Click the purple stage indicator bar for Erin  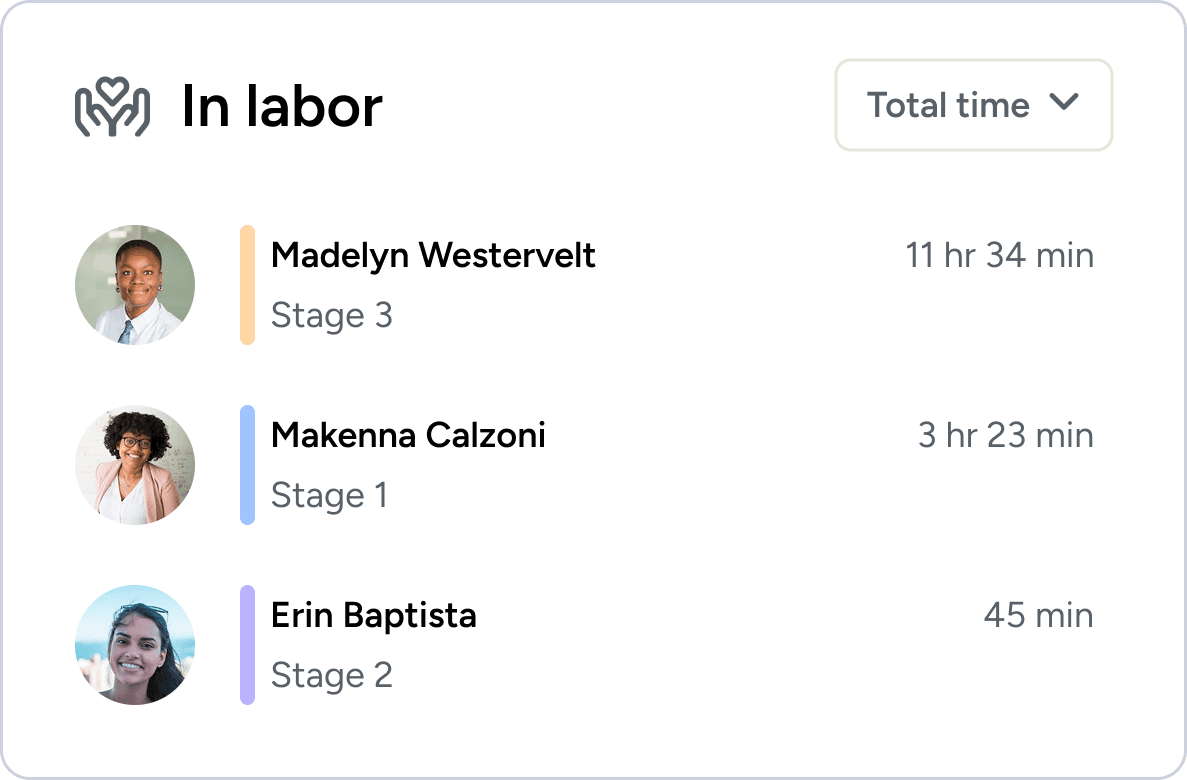(245, 645)
